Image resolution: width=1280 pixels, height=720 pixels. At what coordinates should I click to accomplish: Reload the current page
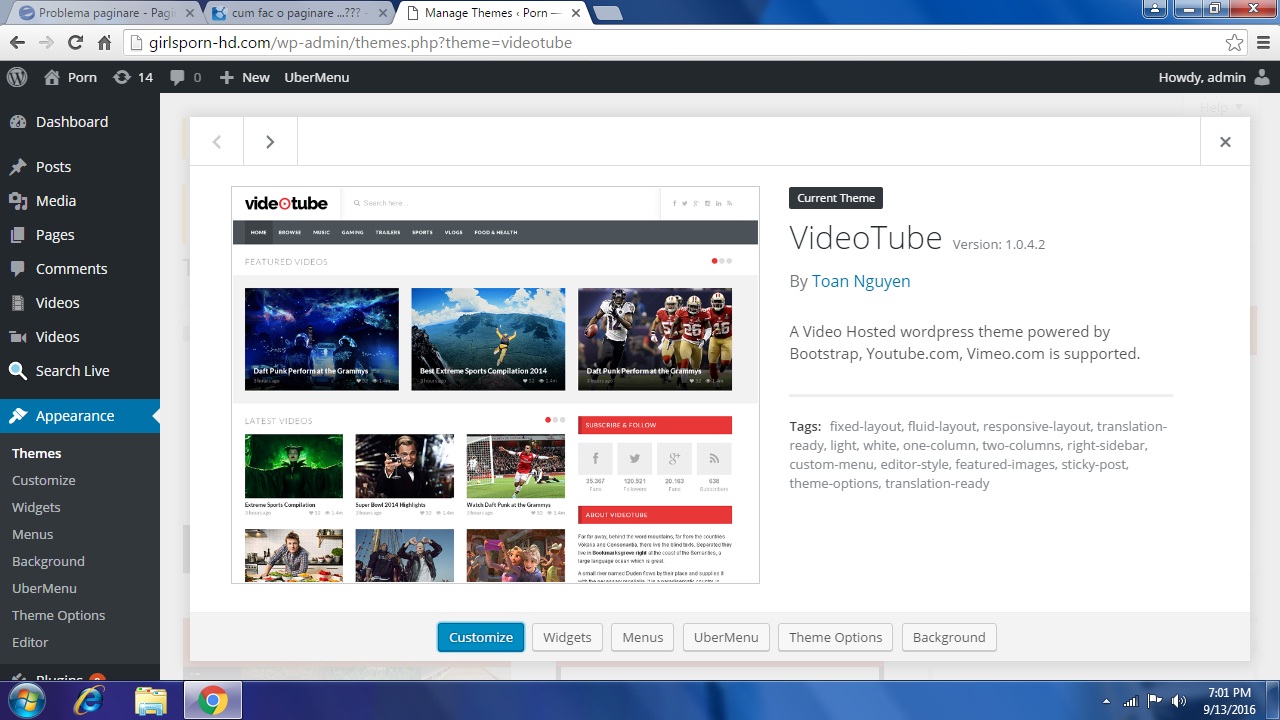(x=75, y=43)
